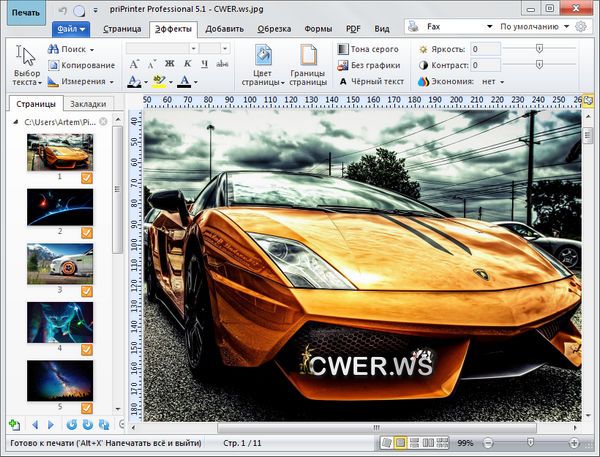600x457 pixels.
Task: Click the italic (К) formatting icon
Action: coord(186,64)
